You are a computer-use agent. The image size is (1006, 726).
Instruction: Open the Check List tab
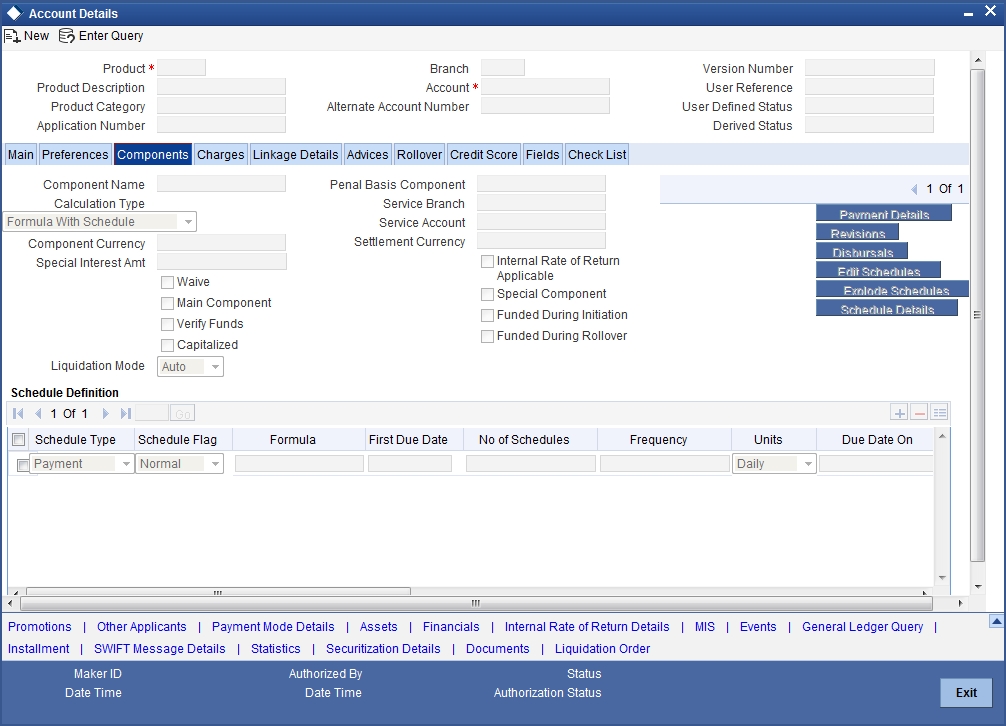click(597, 155)
